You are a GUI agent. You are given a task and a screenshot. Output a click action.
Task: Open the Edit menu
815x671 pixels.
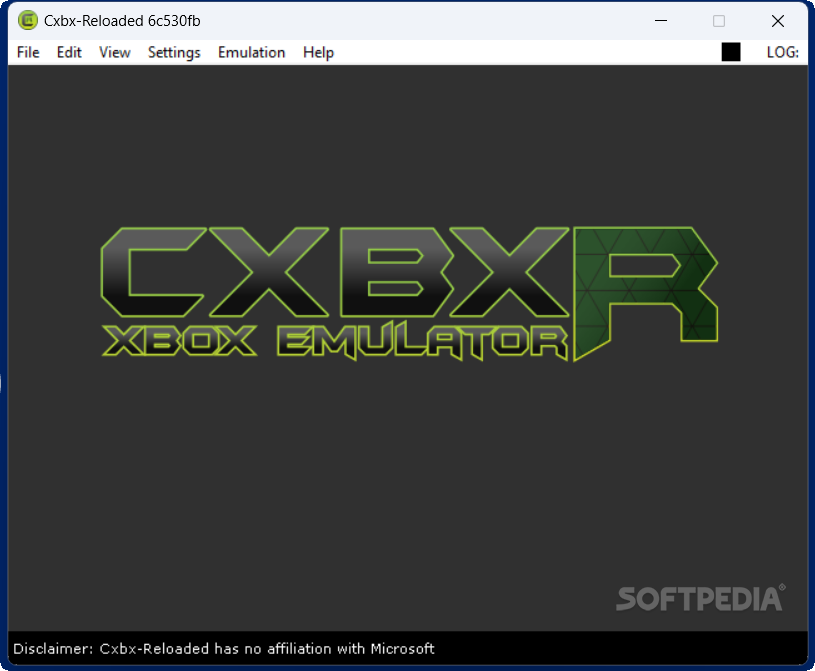tap(69, 52)
